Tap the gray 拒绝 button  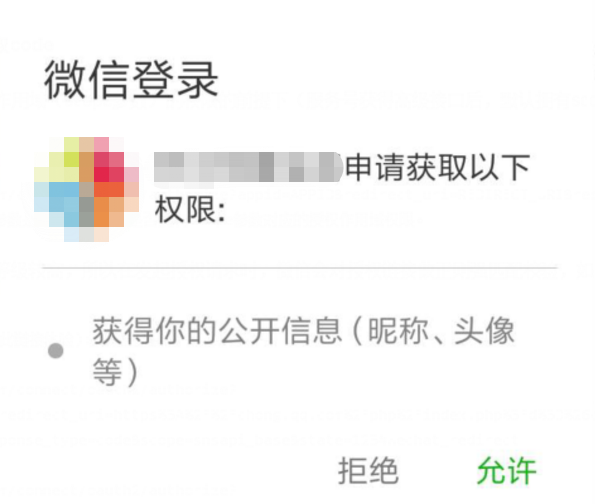[368, 471]
